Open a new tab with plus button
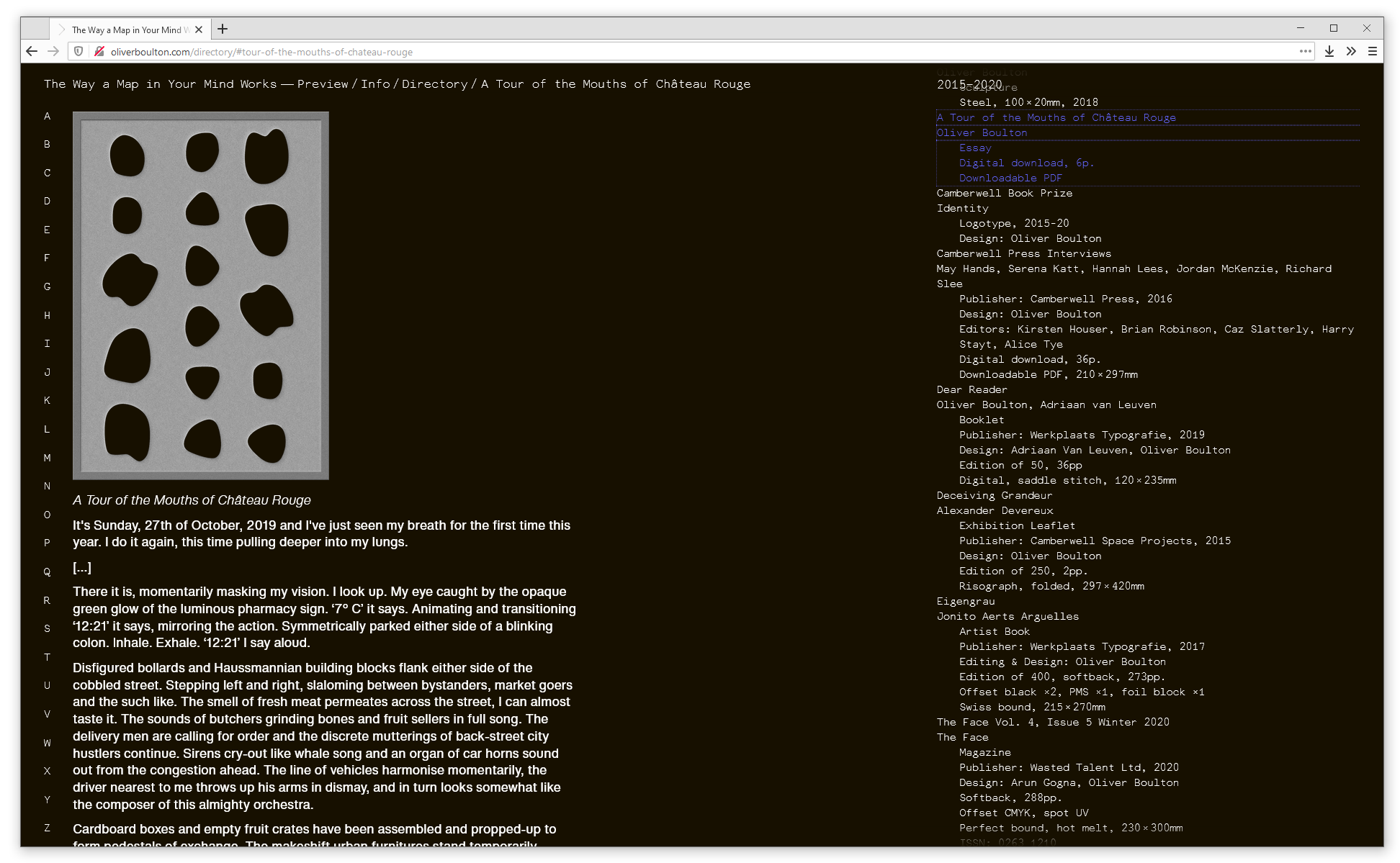The width and height of the screenshot is (1400, 863). pyautogui.click(x=223, y=29)
